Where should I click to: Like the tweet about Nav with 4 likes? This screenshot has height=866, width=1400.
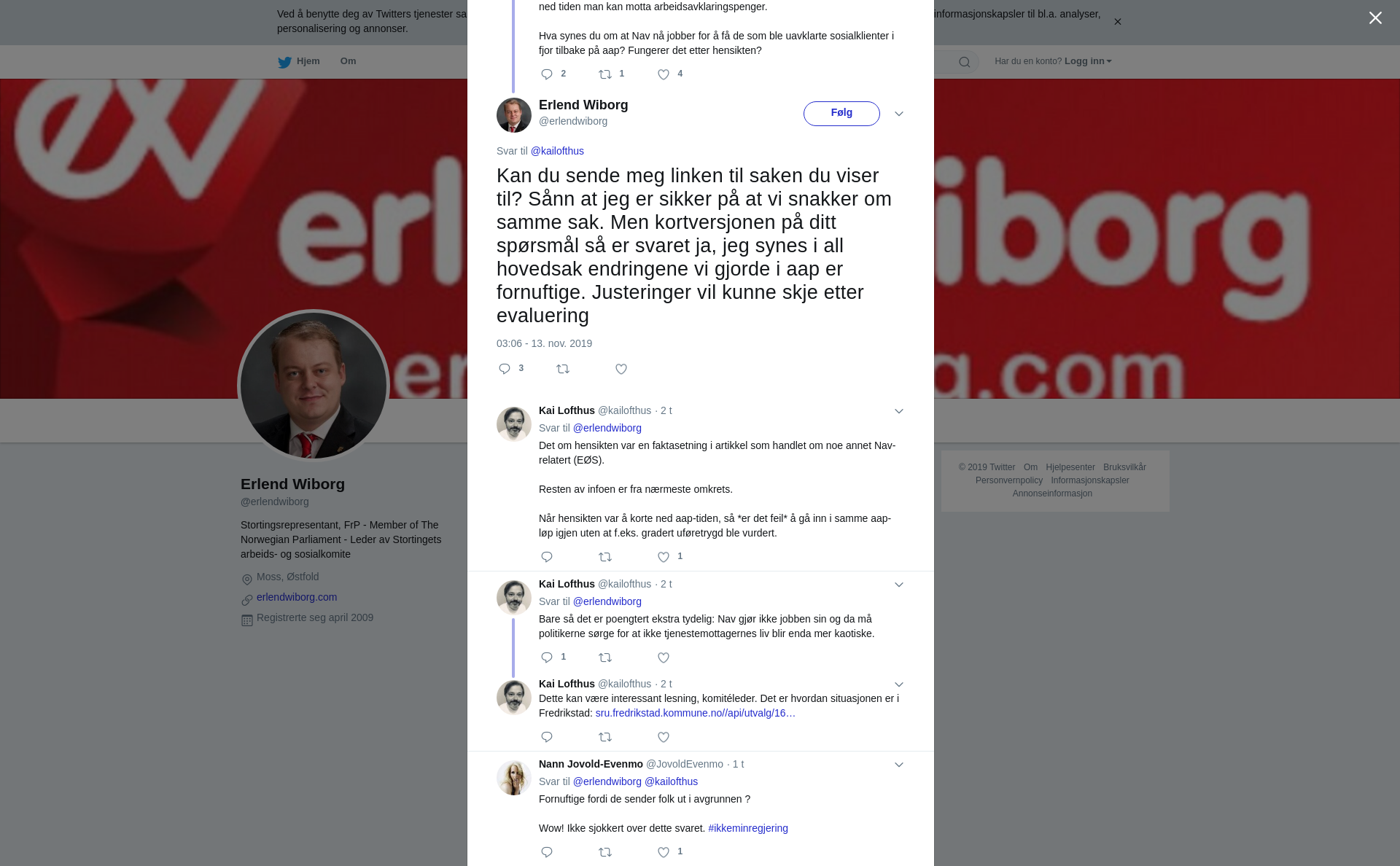(x=664, y=74)
